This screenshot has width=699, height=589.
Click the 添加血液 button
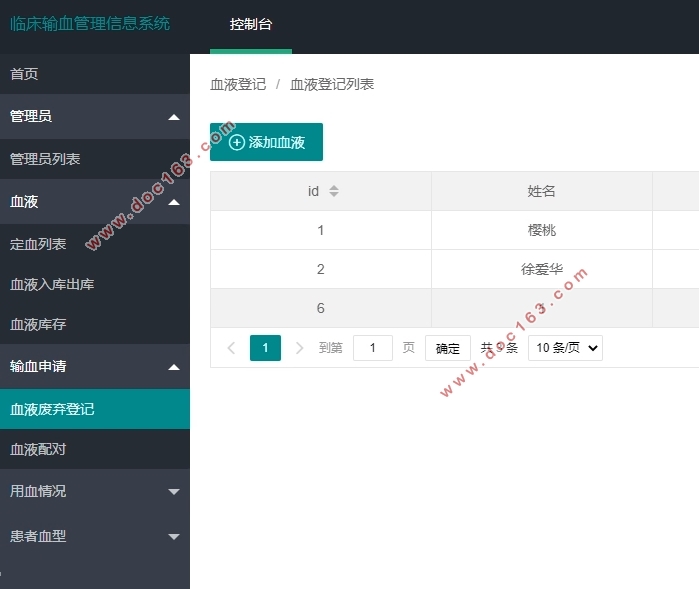coord(266,142)
